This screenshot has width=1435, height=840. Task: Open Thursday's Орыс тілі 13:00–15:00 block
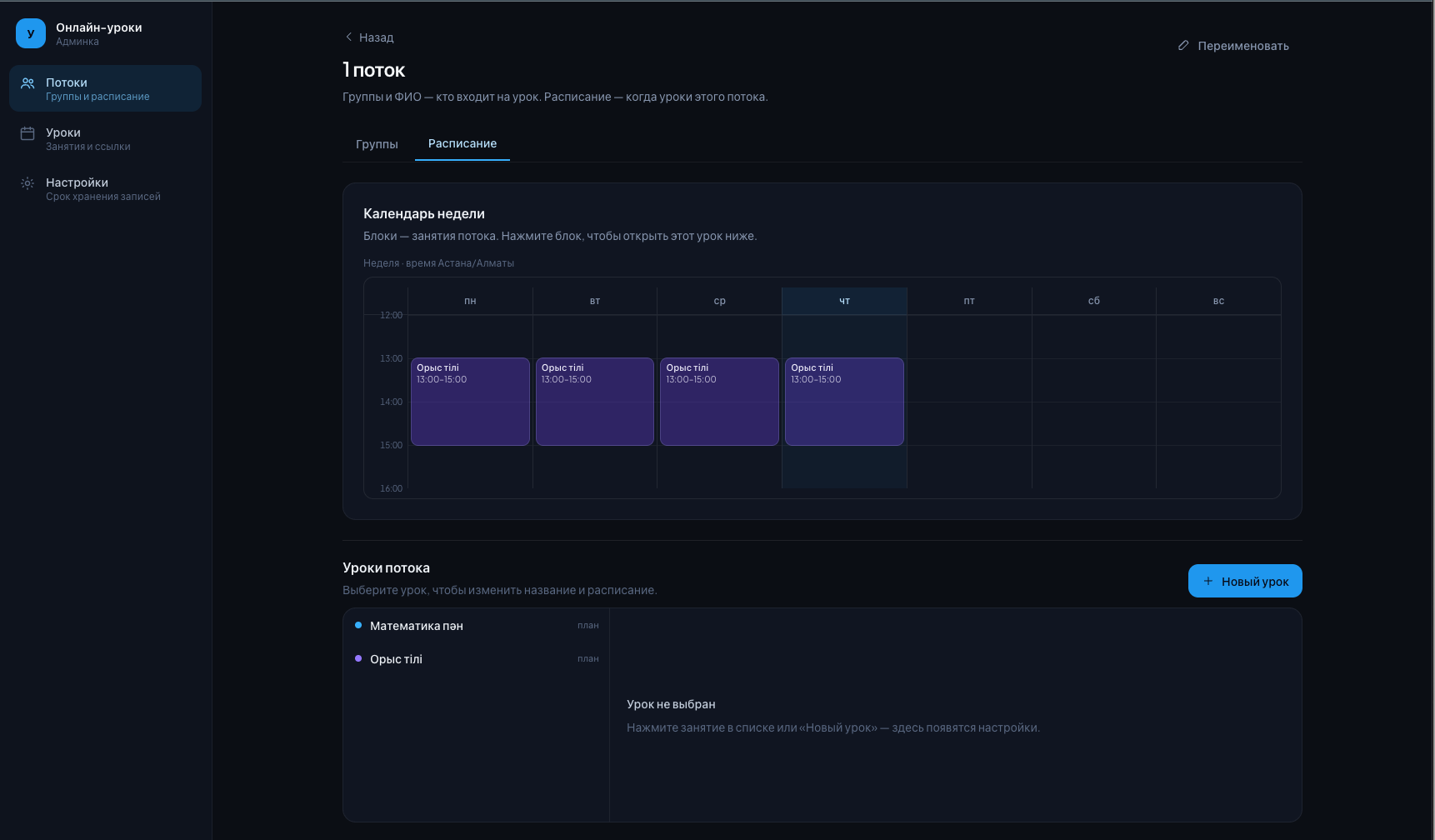pos(844,402)
